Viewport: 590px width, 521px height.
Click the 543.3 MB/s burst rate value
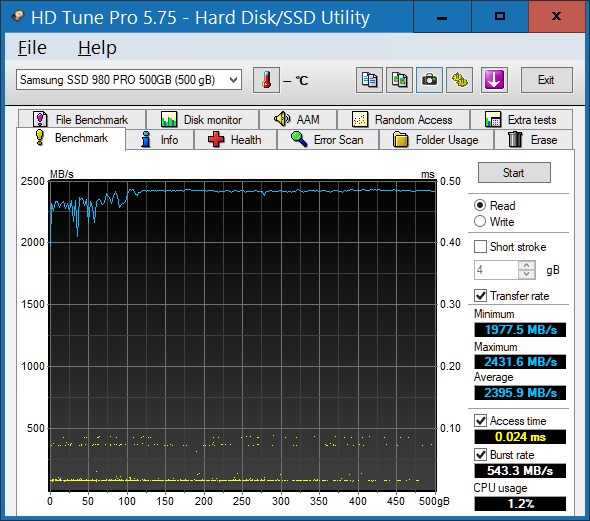tap(520, 471)
